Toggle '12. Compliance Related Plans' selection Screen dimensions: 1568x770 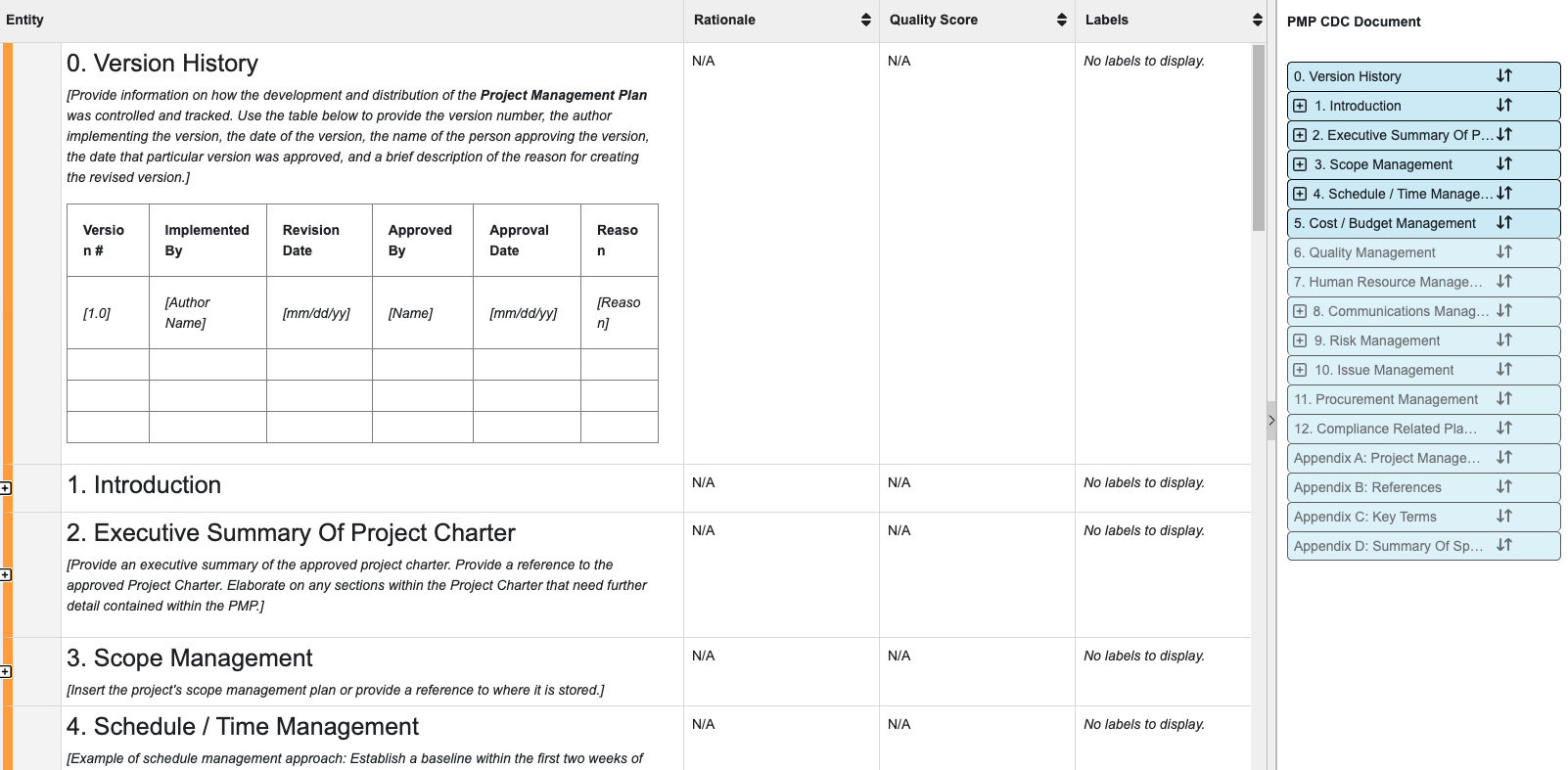point(1390,429)
